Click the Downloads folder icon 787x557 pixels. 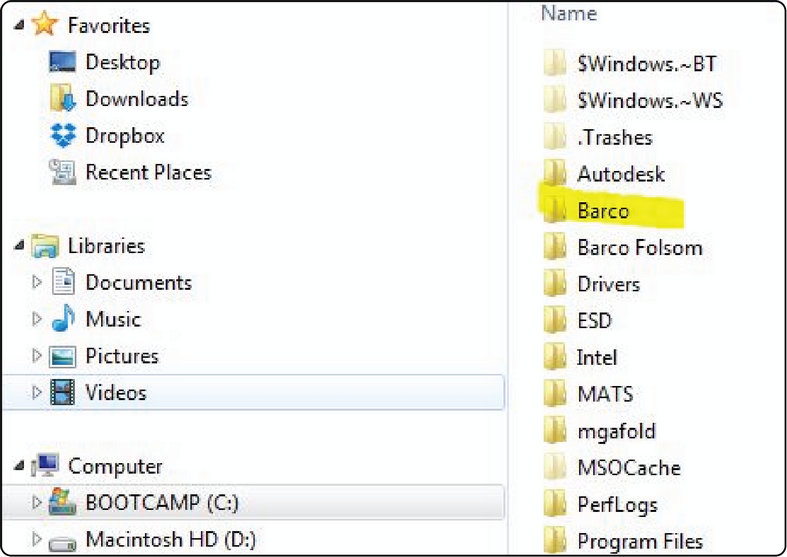(63, 98)
